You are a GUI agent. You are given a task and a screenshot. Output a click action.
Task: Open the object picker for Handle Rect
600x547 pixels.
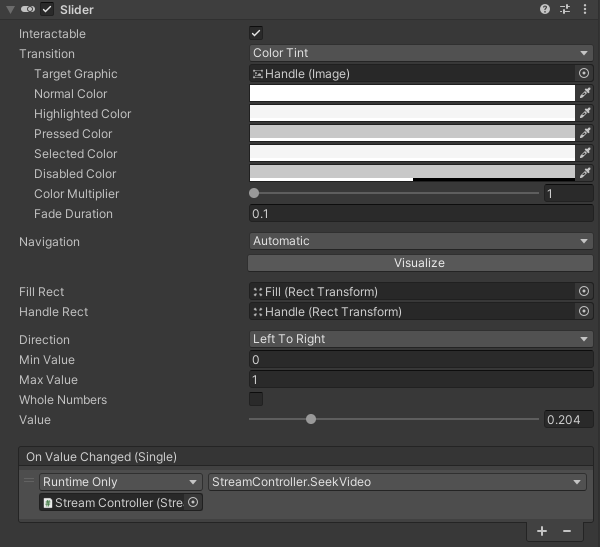point(584,311)
